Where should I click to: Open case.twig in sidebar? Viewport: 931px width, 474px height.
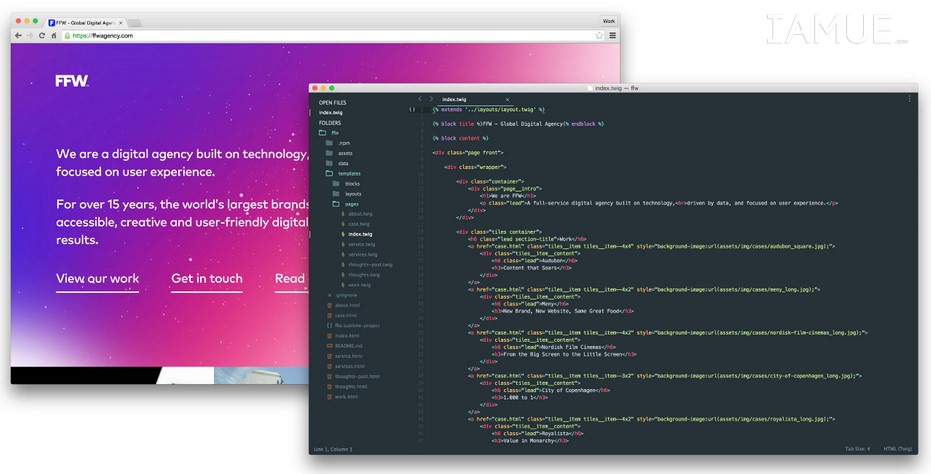pyautogui.click(x=359, y=224)
